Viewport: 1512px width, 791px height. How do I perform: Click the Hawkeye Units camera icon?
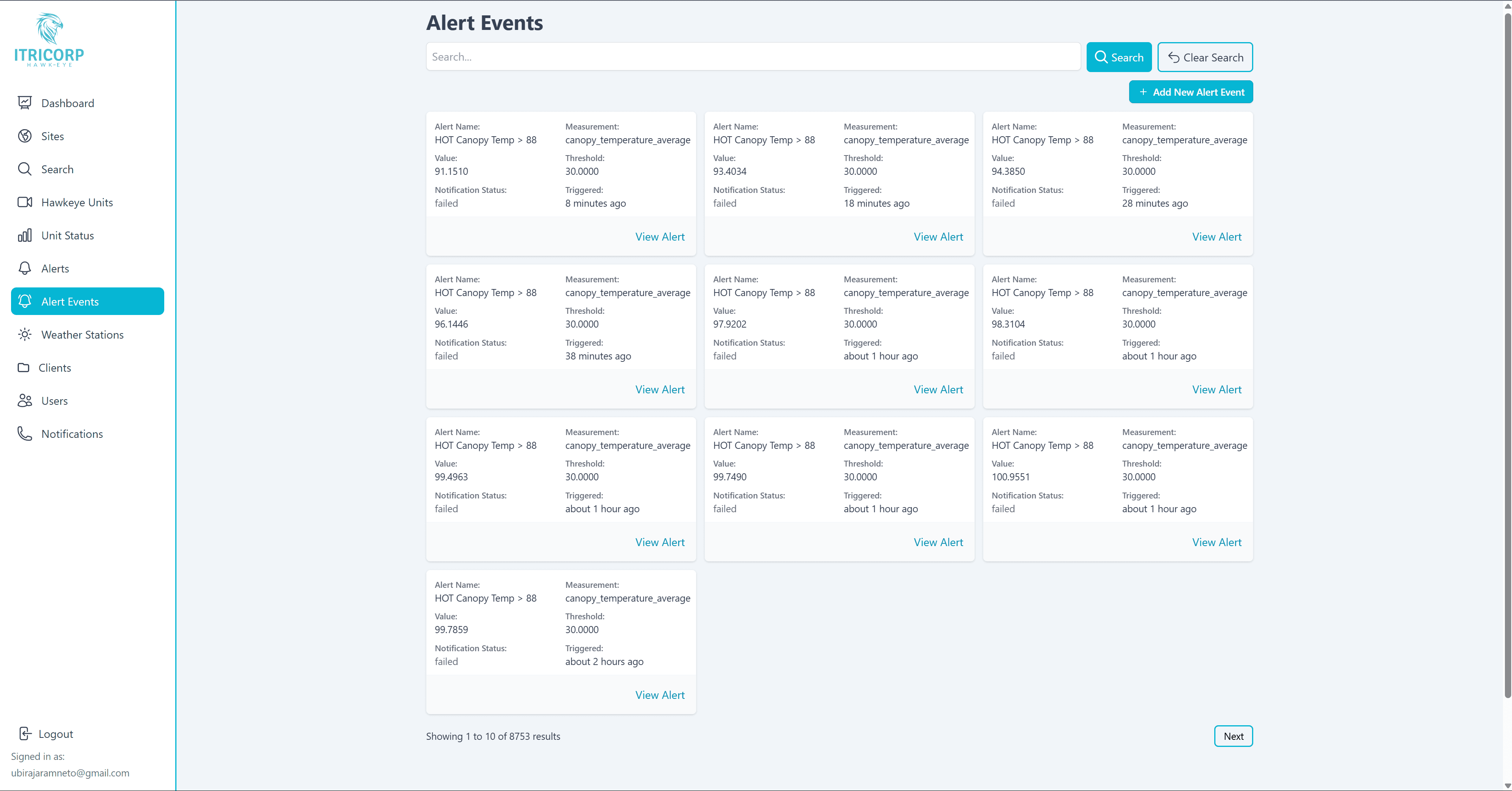click(25, 202)
